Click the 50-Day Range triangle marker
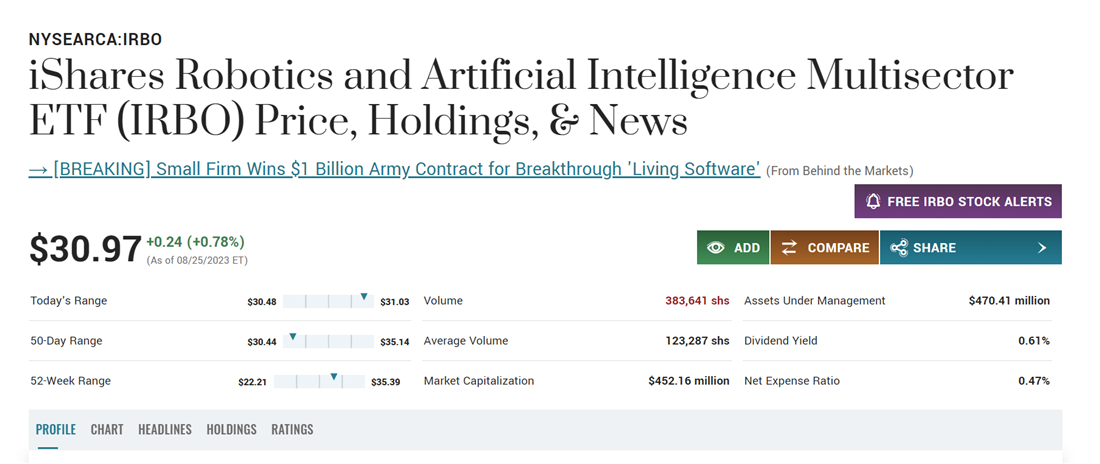The image size is (1100, 464). (292, 337)
